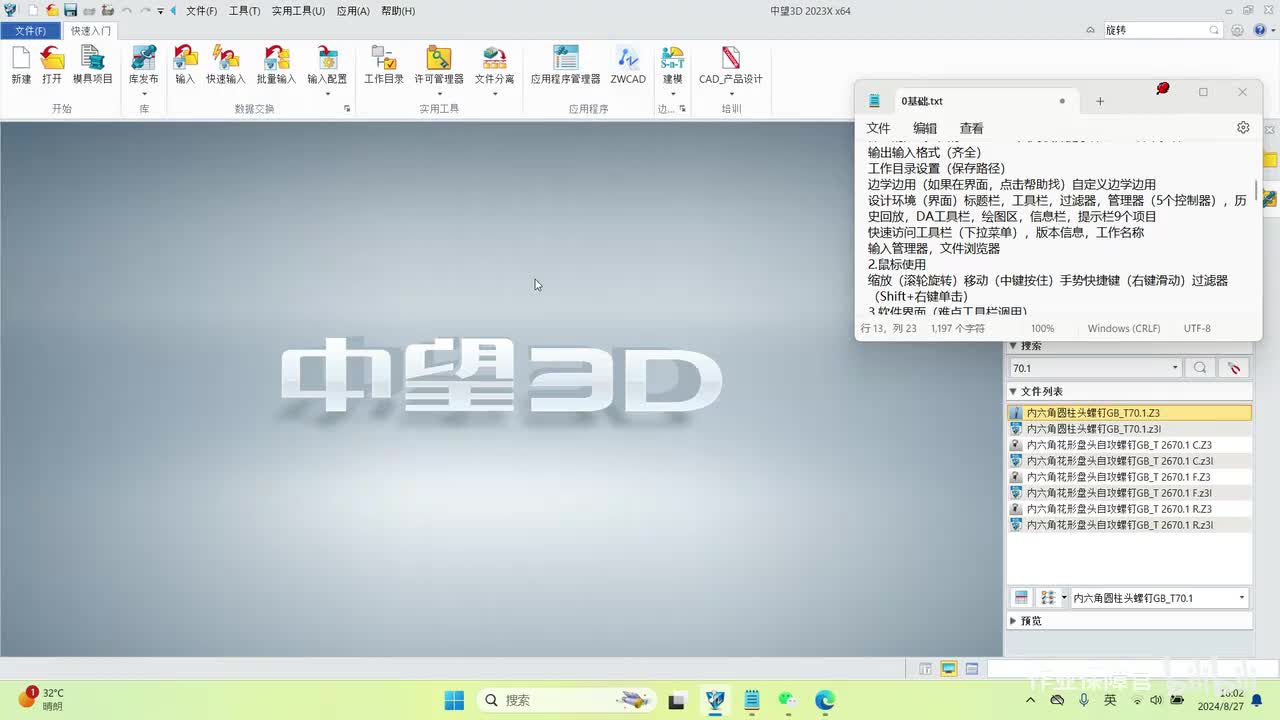
Task: Open the 输入配置 dropdown arrow
Action: click(x=327, y=94)
